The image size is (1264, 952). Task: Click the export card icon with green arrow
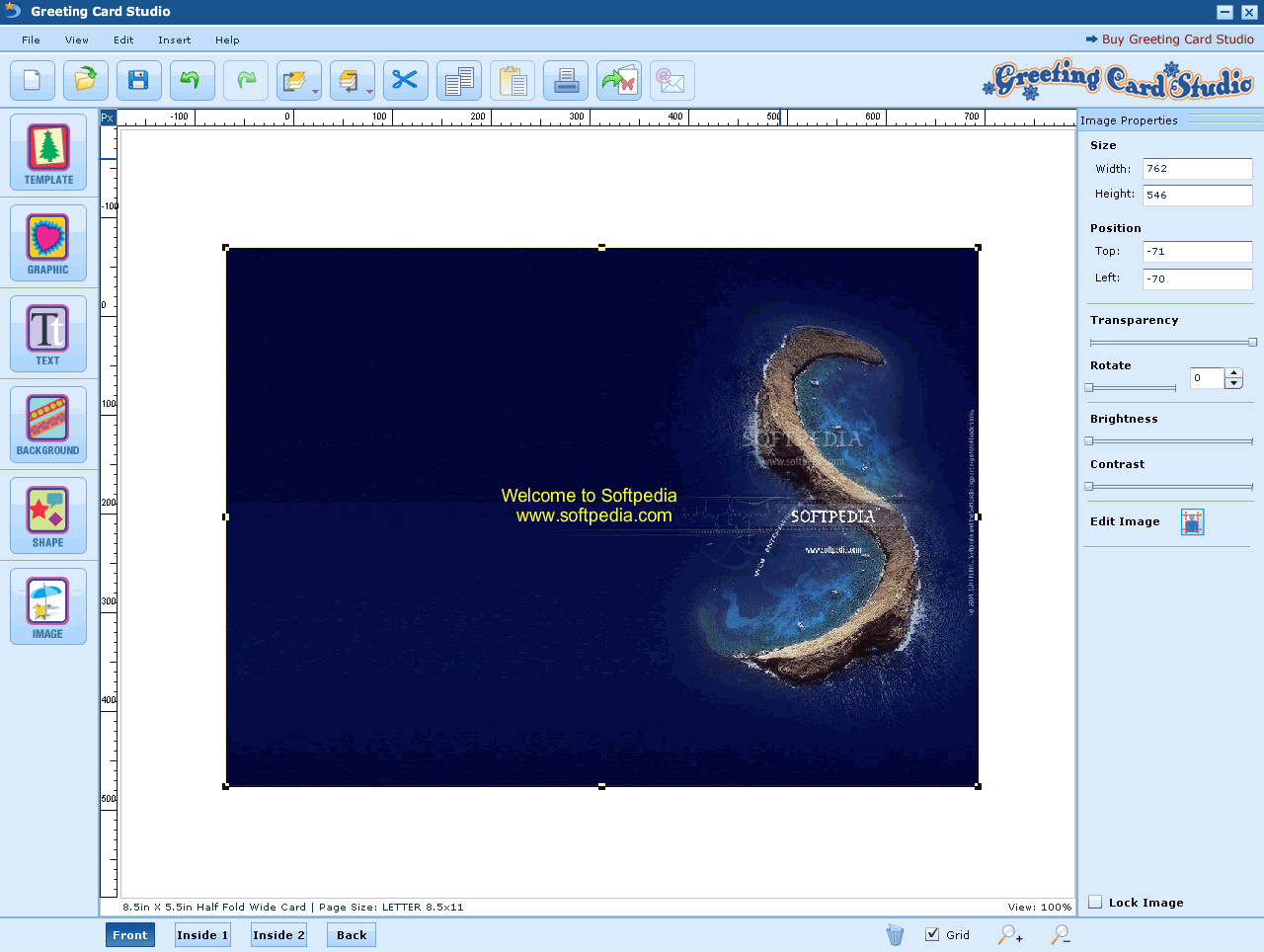point(619,80)
